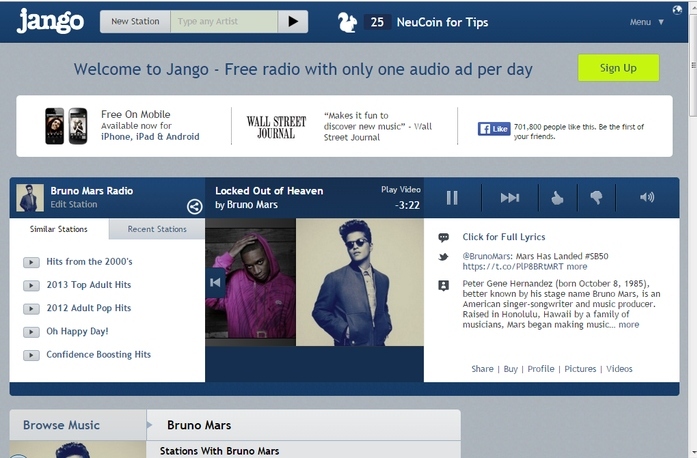Play the Confidence Boosting Hits station
This screenshot has height=458, width=697.
coord(31,355)
